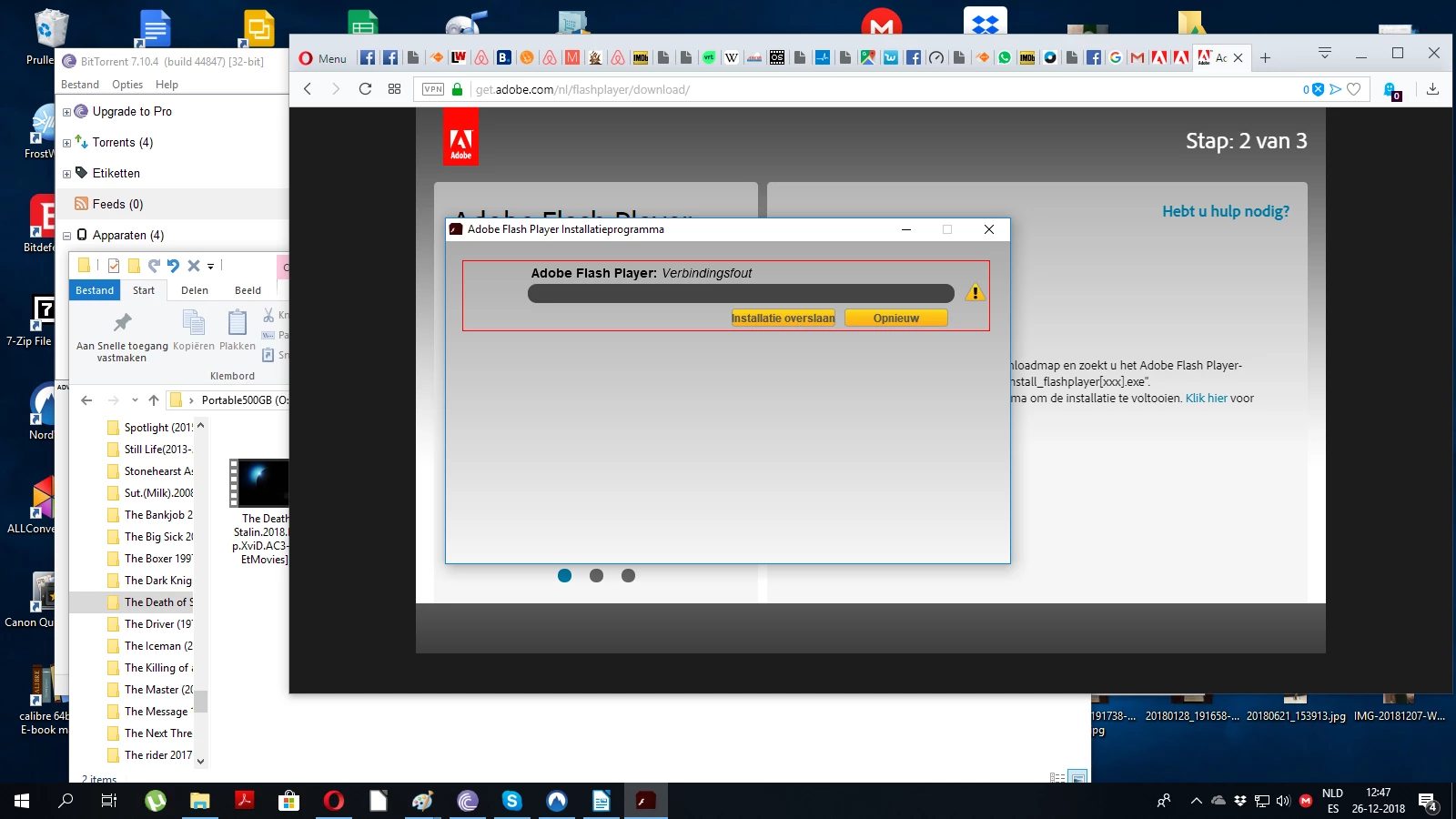
Task: Click the Plakken ribbon button
Action: pyautogui.click(x=238, y=330)
